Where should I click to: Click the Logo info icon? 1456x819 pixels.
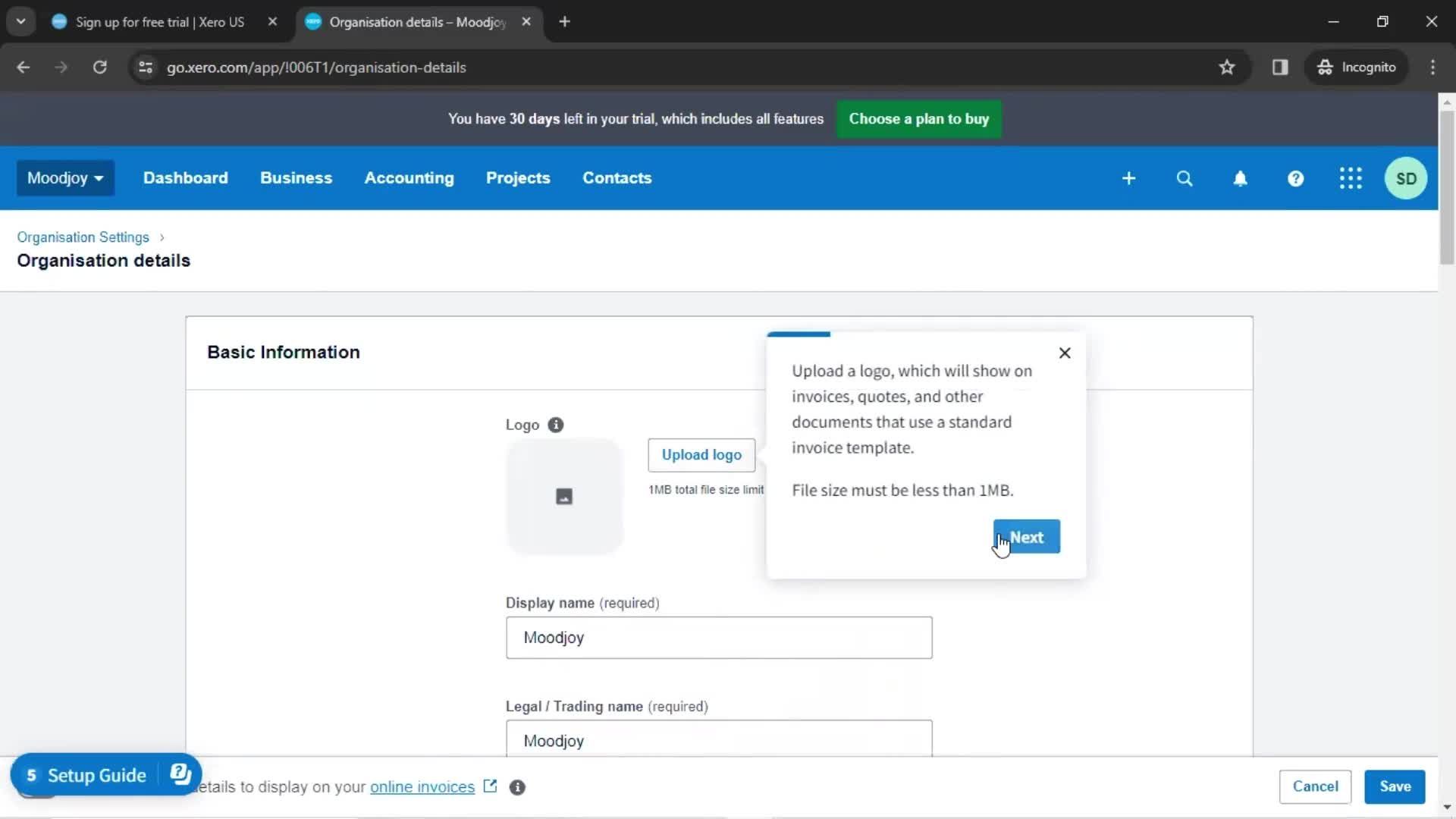pos(556,425)
